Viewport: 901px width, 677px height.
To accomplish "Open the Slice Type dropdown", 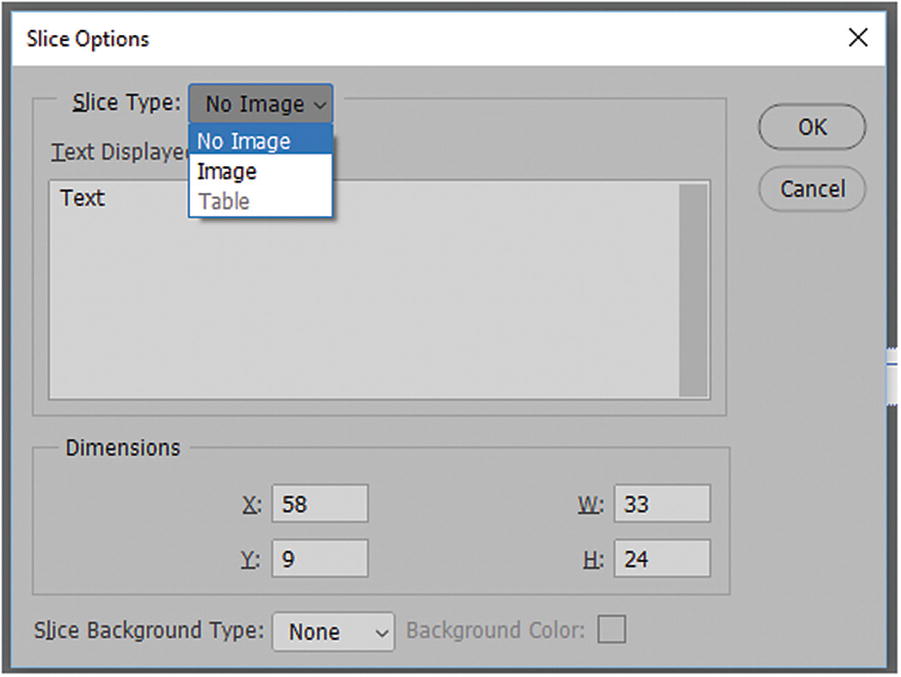I will tap(260, 103).
